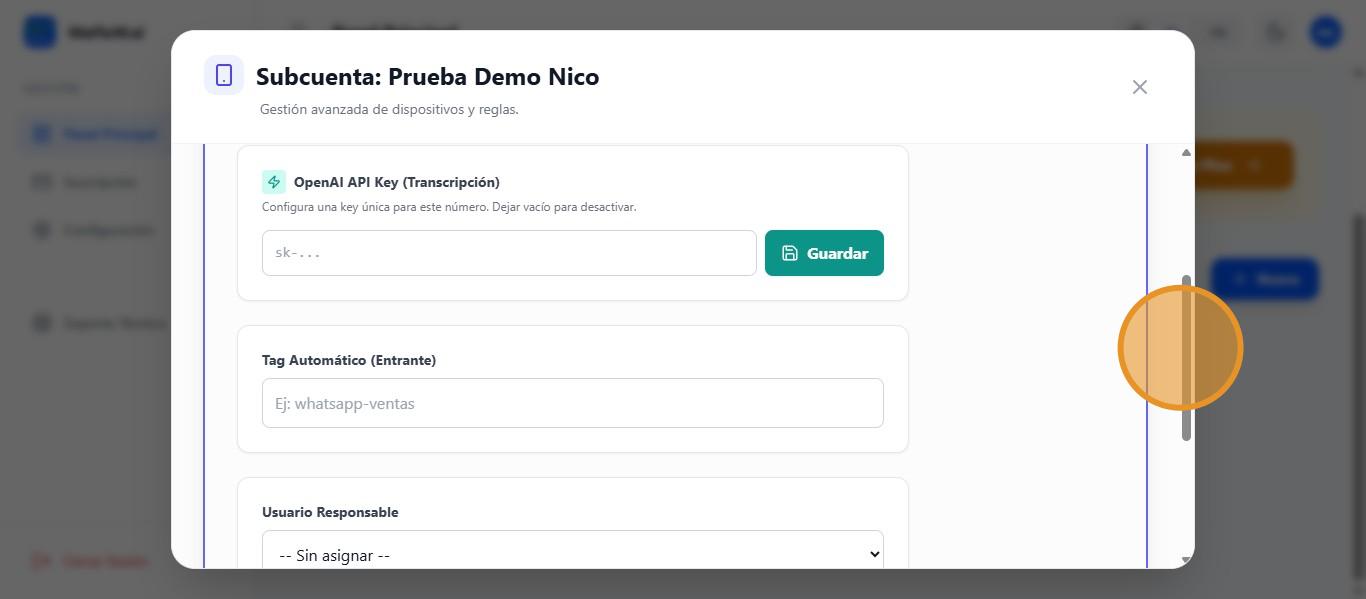The width and height of the screenshot is (1366, 599).
Task: Focus the OpenAI API Key sk- input
Action: tap(509, 253)
